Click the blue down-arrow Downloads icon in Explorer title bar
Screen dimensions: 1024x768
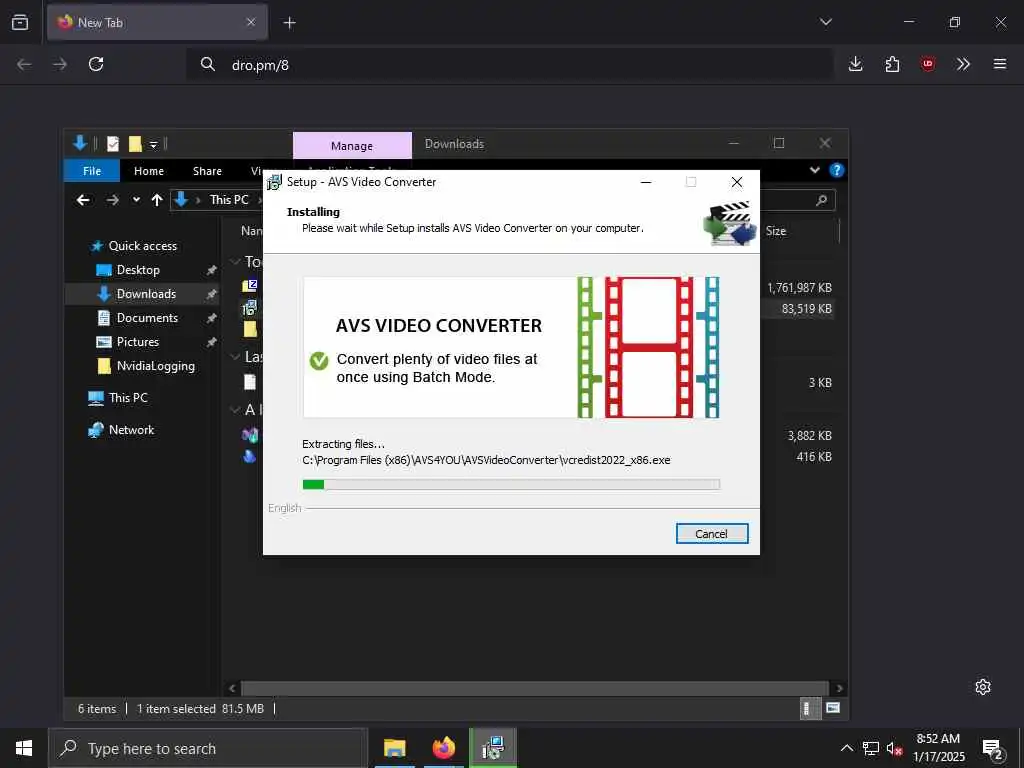pos(80,143)
